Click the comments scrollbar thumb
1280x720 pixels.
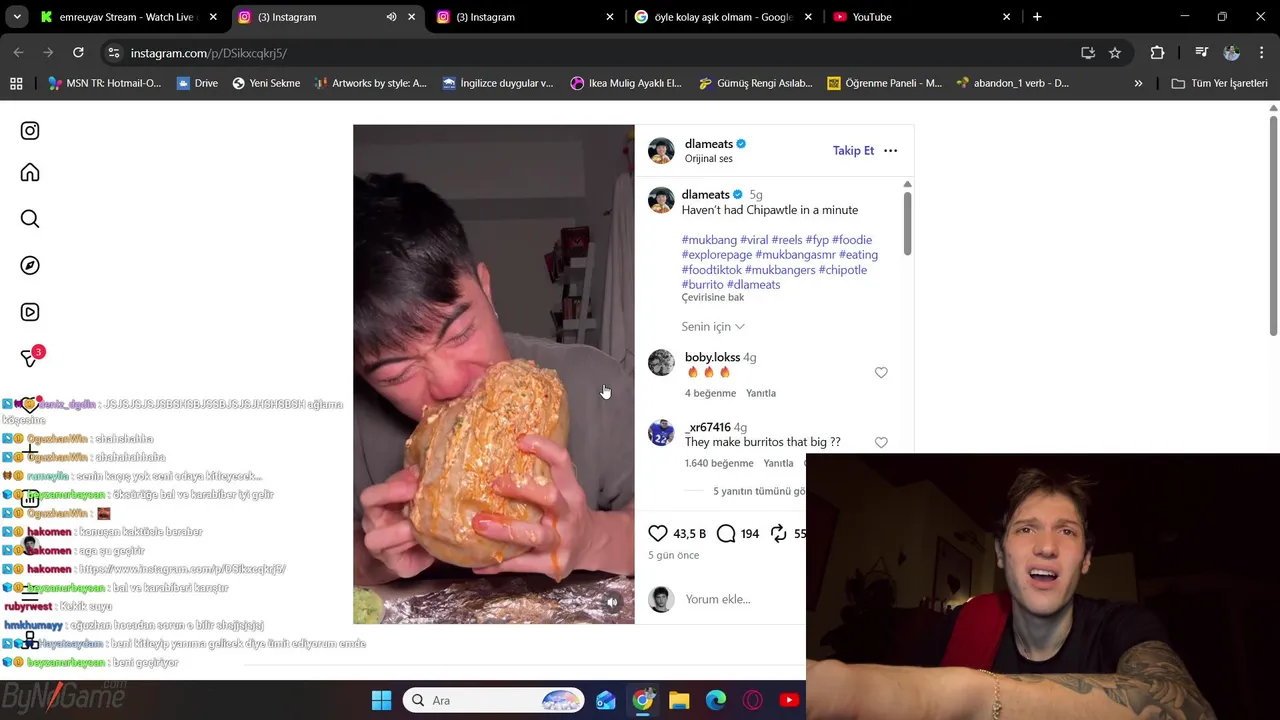907,223
